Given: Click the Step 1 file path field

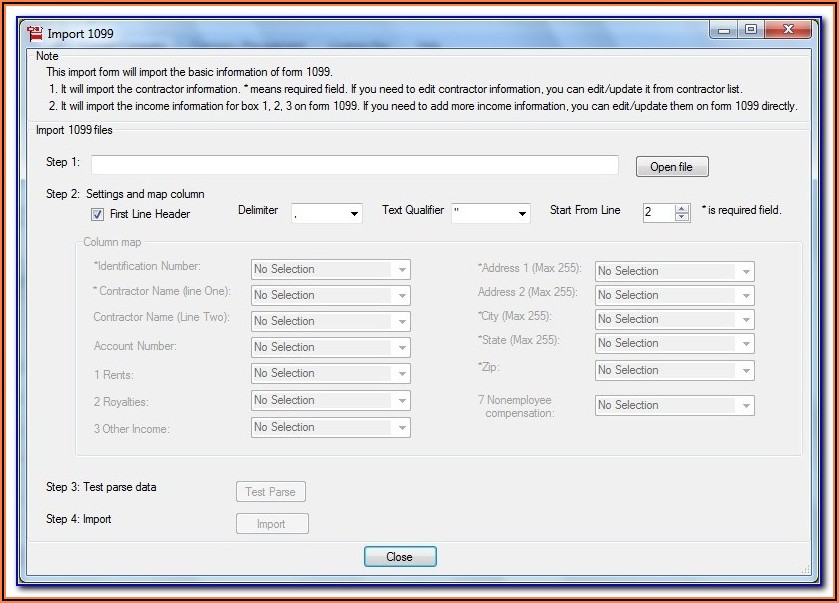Looking at the screenshot, I should click(354, 165).
